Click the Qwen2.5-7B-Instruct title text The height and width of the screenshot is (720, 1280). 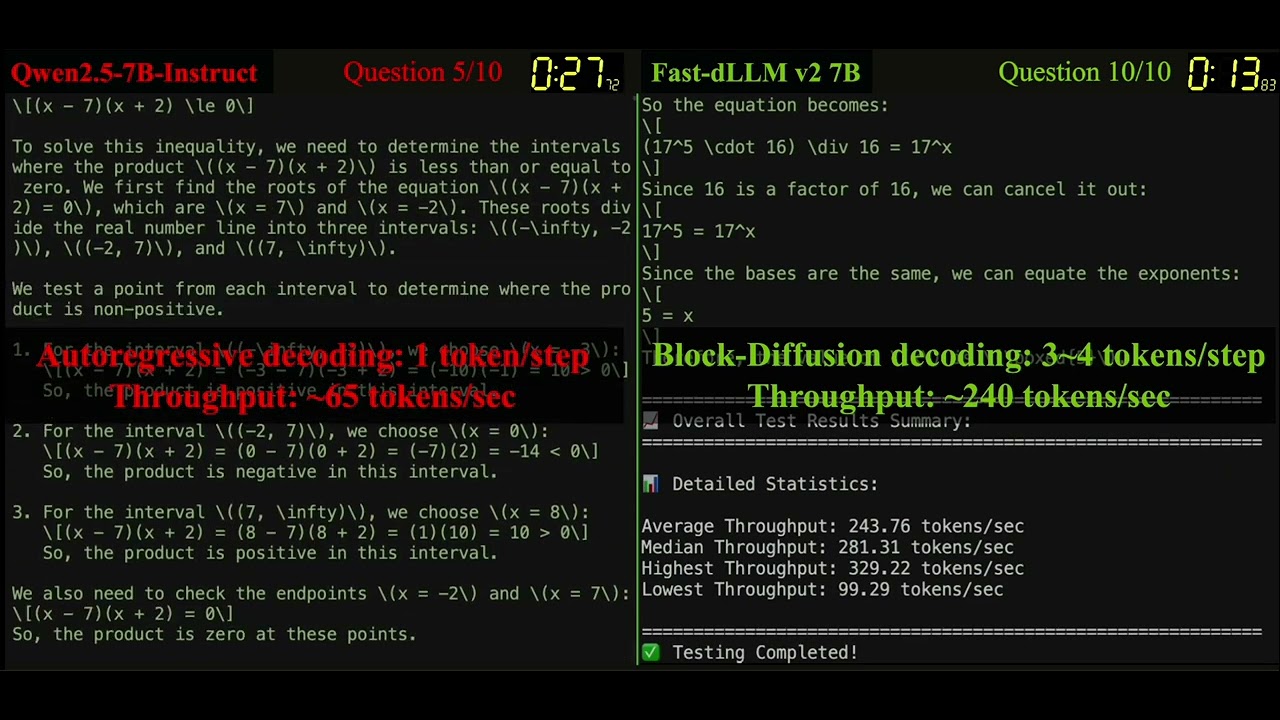(134, 73)
